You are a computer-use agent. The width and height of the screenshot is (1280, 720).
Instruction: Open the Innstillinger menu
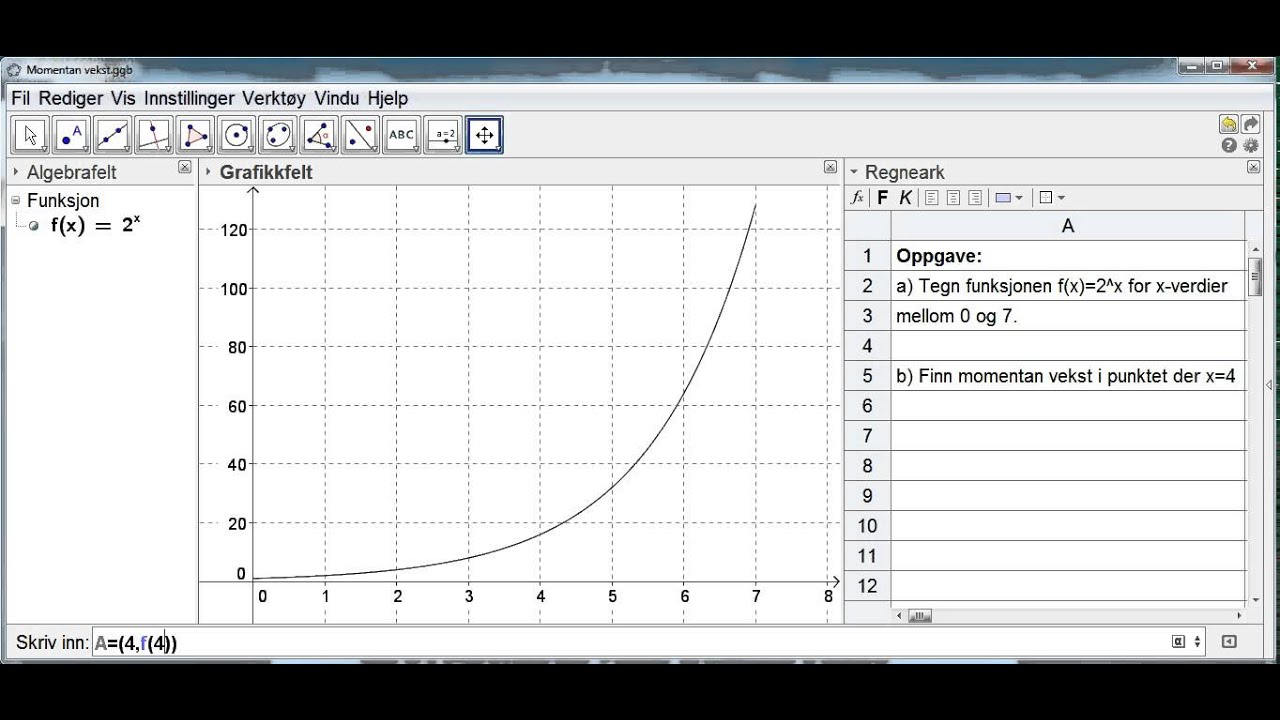tap(189, 98)
